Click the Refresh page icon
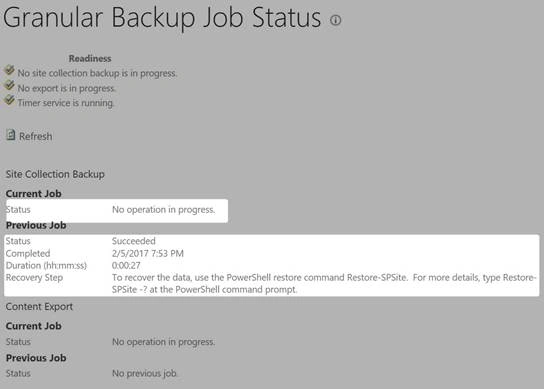544x389 pixels. 11,135
